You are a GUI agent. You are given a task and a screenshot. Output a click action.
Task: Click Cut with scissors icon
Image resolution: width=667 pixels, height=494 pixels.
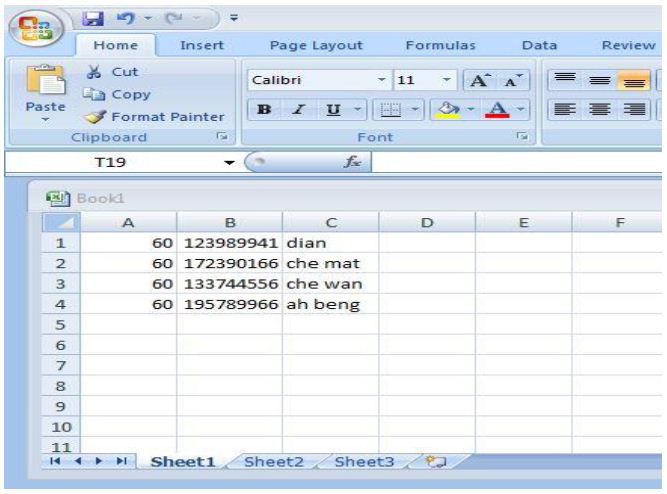click(x=112, y=72)
